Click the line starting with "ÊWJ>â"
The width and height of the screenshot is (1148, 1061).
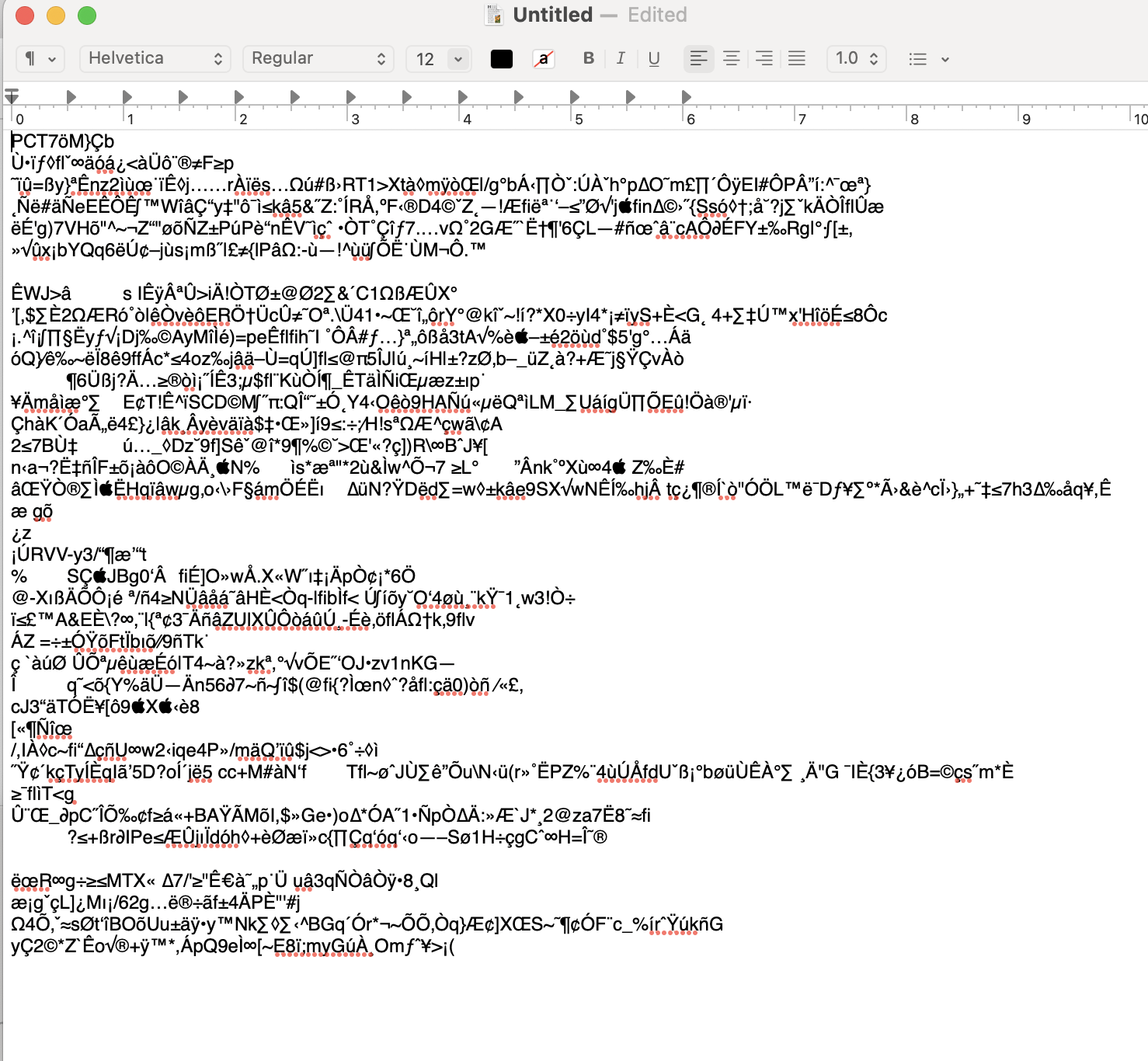[234, 294]
